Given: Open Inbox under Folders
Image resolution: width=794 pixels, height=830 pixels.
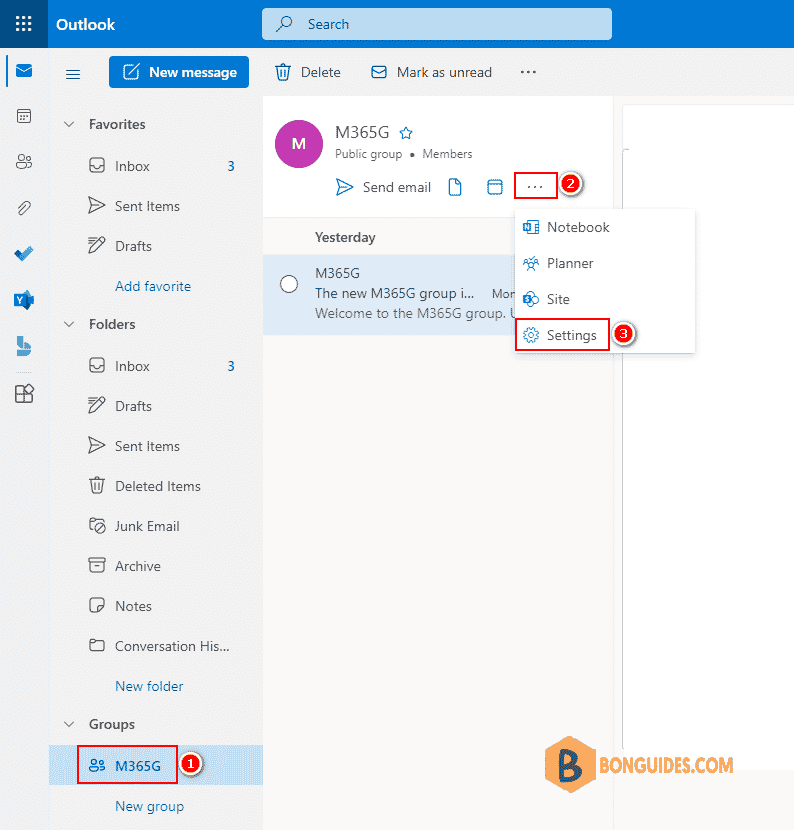Looking at the screenshot, I should click(156, 366).
